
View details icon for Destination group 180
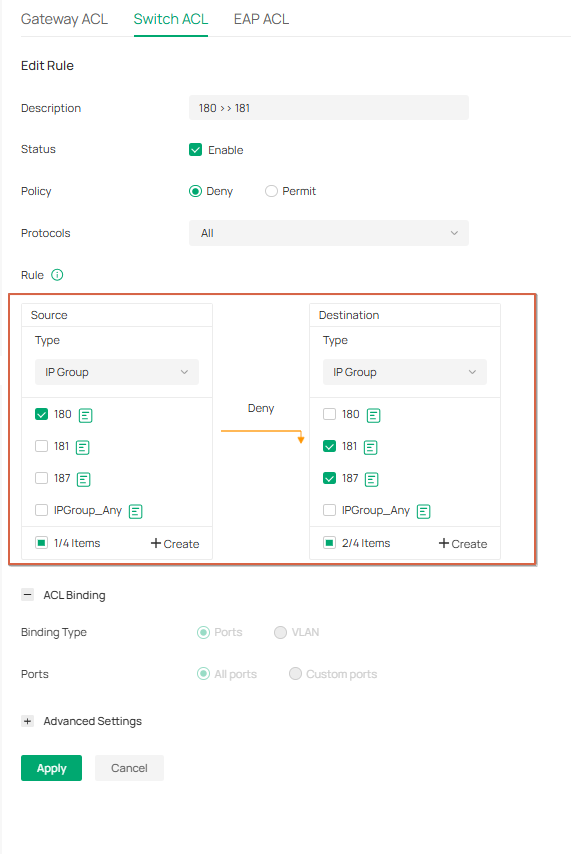[373, 416]
